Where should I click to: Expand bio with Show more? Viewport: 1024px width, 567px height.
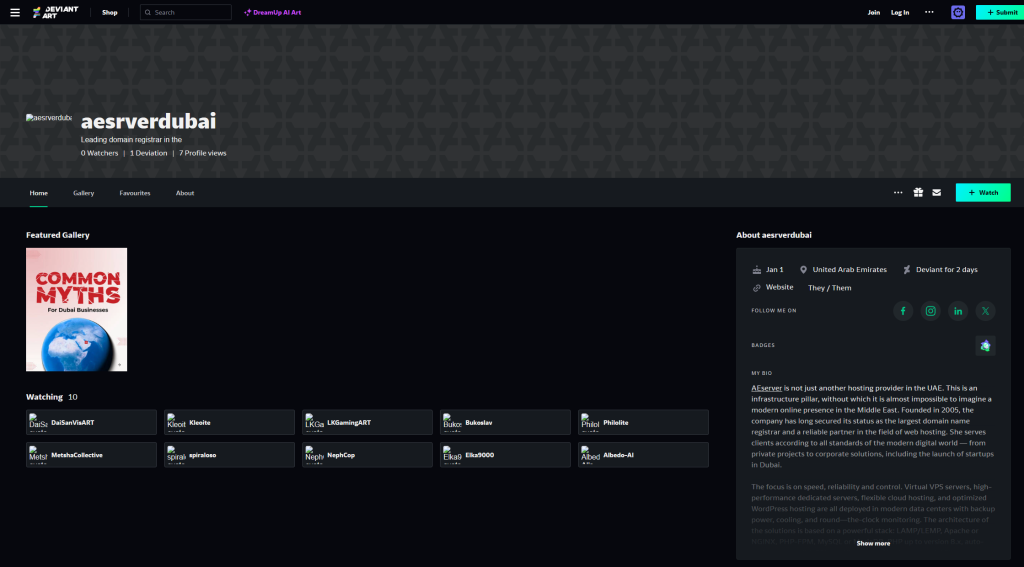873,543
